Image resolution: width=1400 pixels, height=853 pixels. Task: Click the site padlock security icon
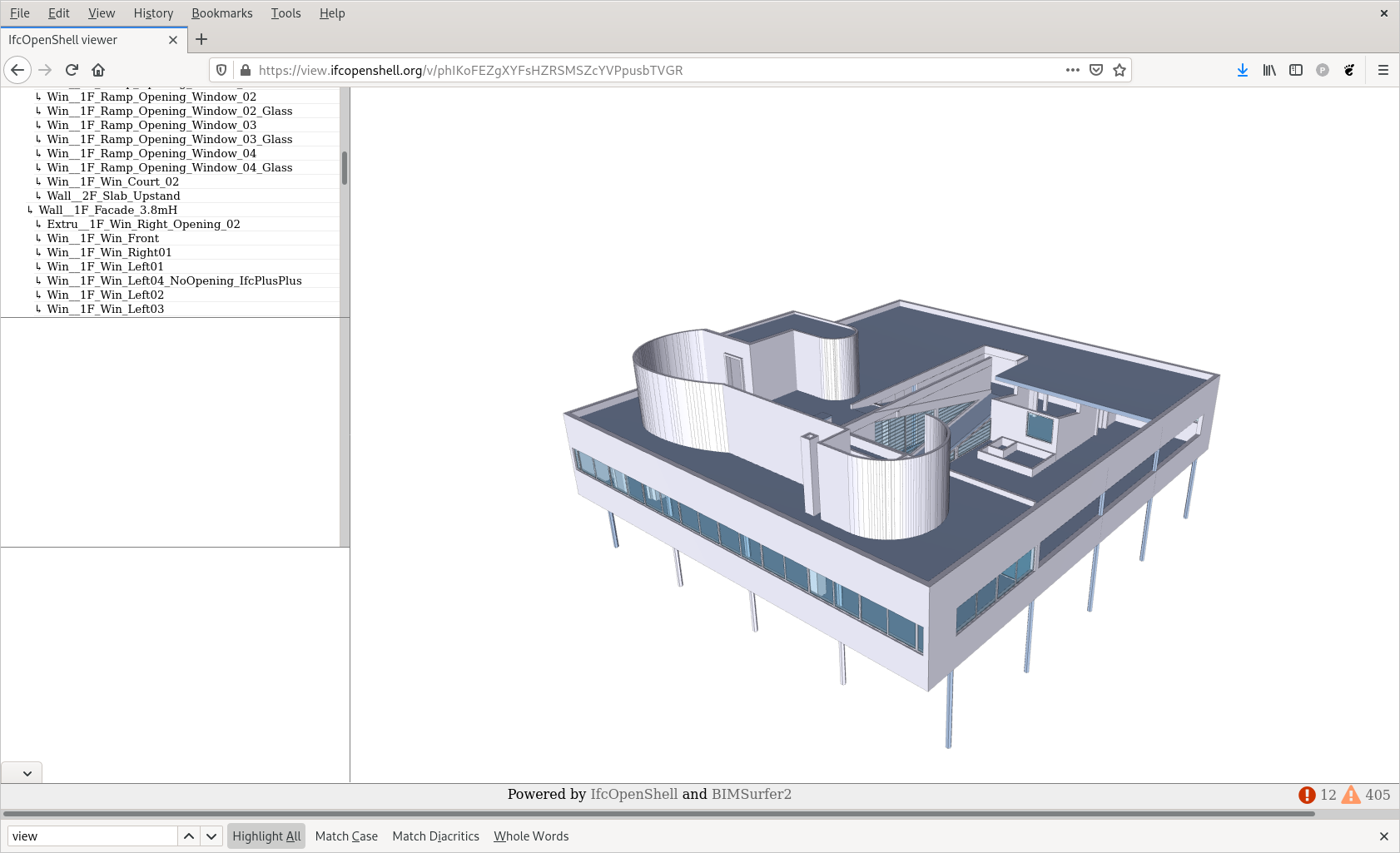[x=246, y=70]
